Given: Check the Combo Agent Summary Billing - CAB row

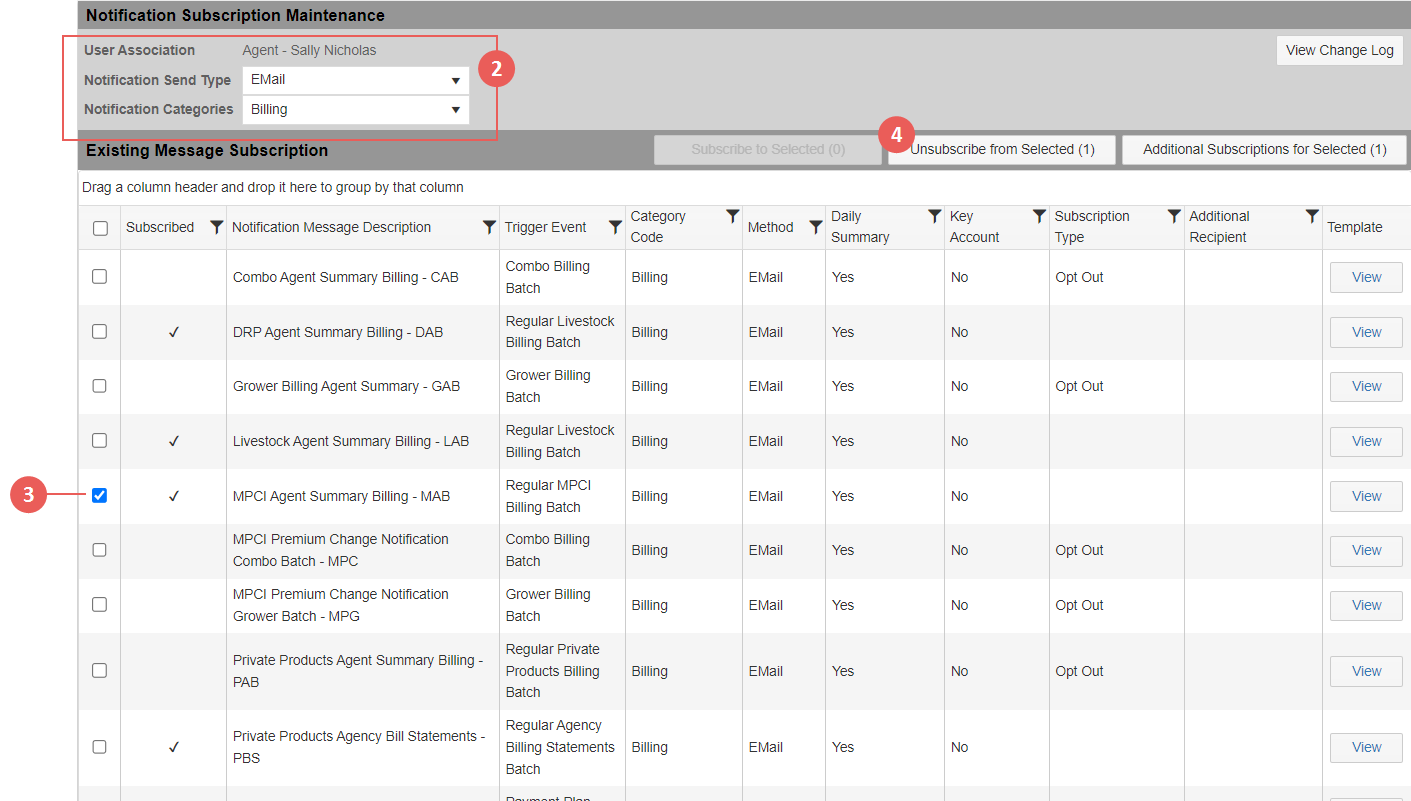Looking at the screenshot, I should point(100,276).
